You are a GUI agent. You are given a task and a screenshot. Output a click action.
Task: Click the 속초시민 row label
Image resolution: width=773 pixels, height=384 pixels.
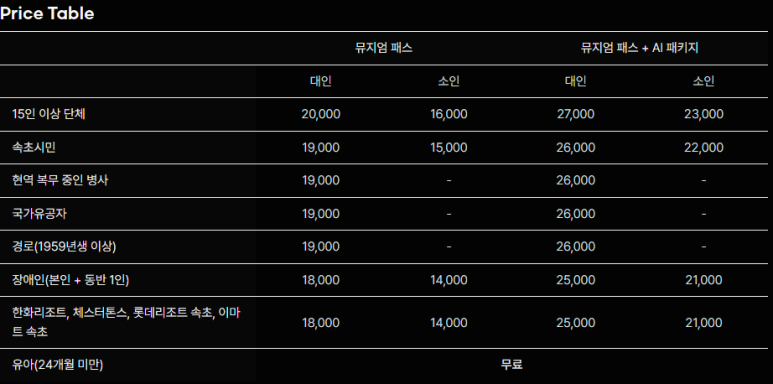tap(34, 147)
